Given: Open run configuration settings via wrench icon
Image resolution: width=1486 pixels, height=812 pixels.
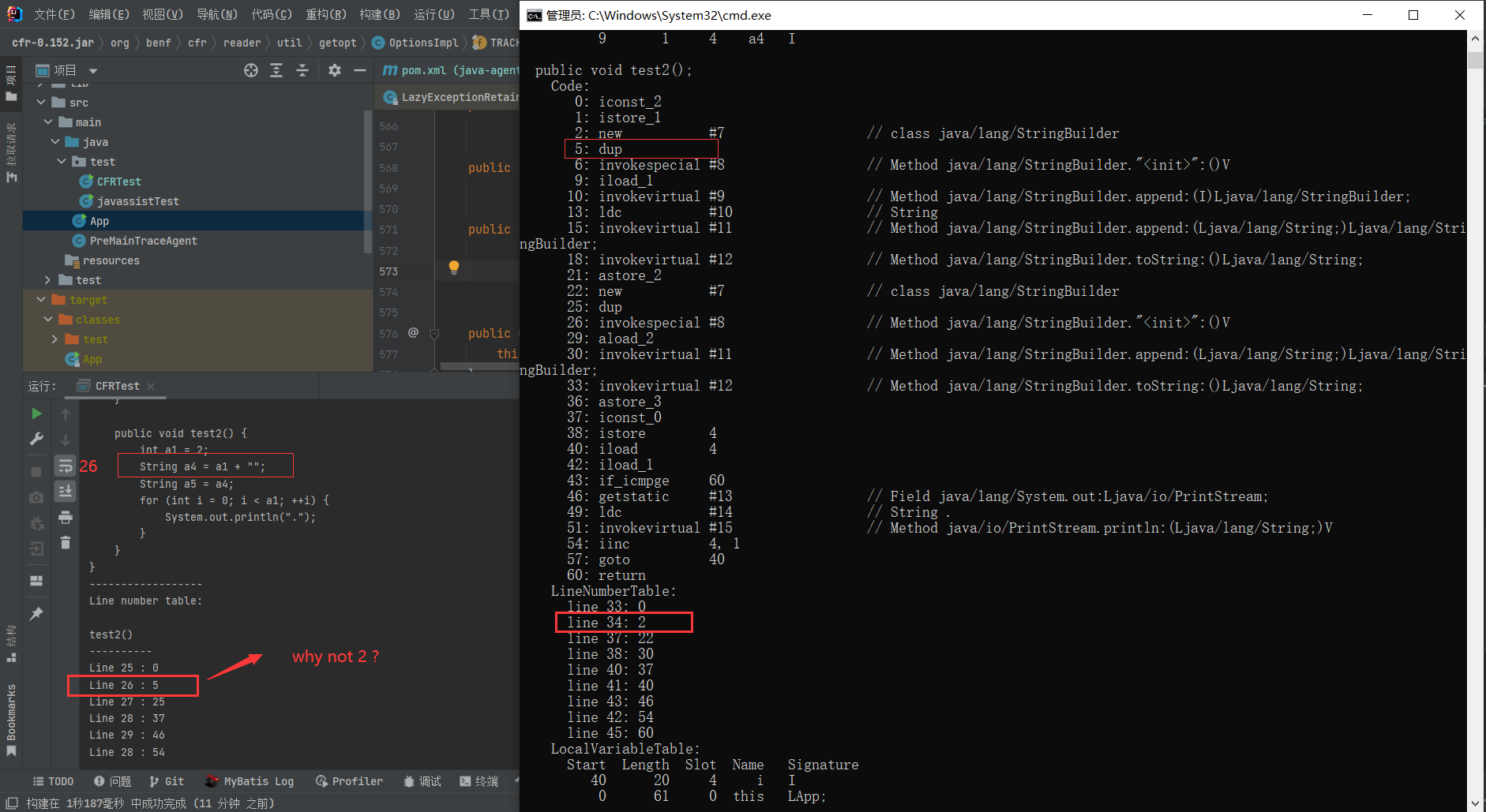Looking at the screenshot, I should click(36, 439).
